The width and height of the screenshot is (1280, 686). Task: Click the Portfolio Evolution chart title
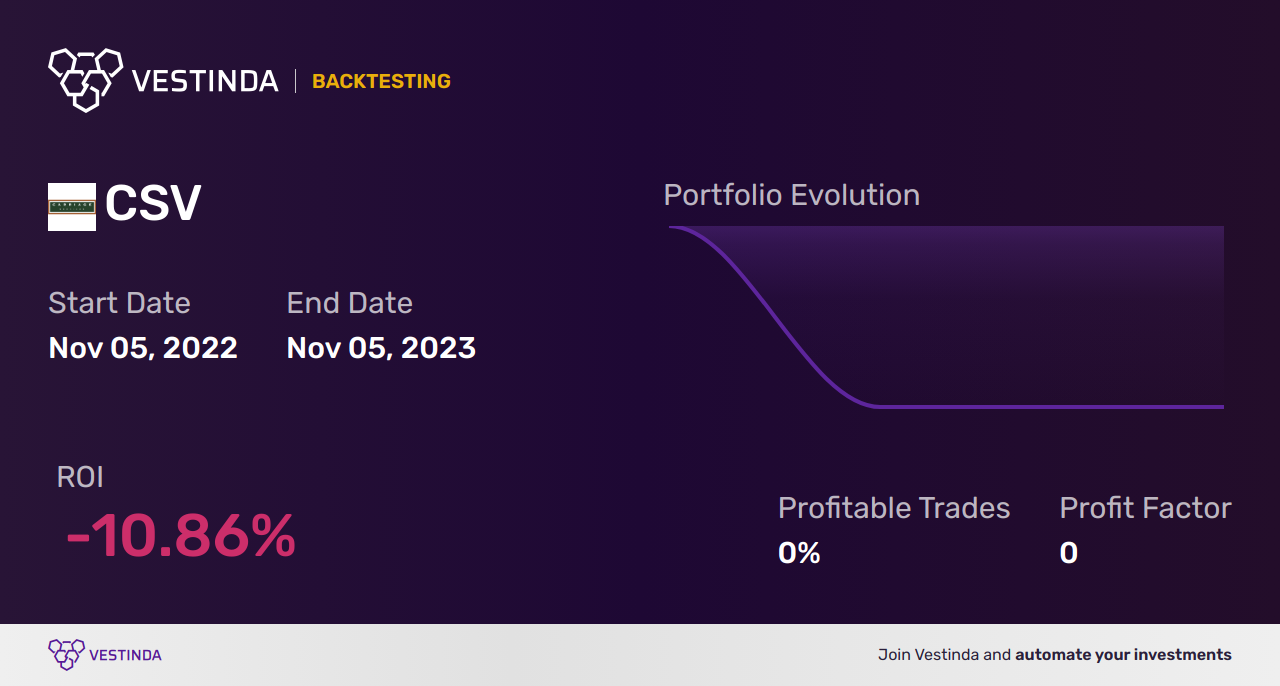[x=792, y=195]
